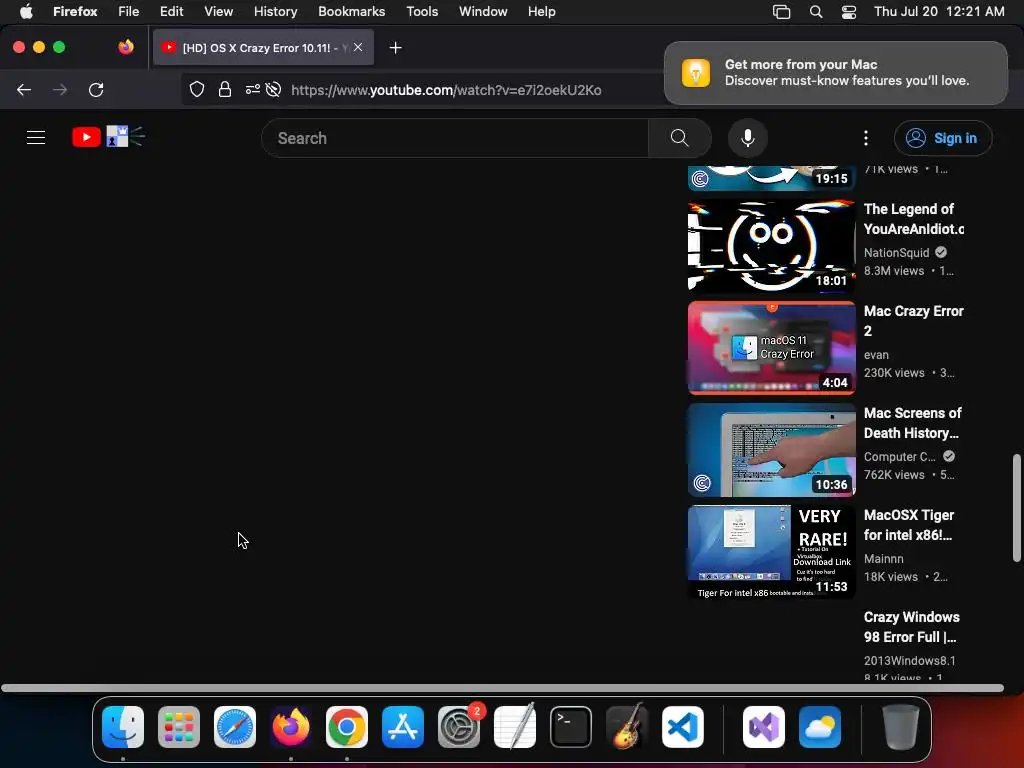Open site permissions icon in URL bar
The image size is (1024, 768).
click(253, 89)
